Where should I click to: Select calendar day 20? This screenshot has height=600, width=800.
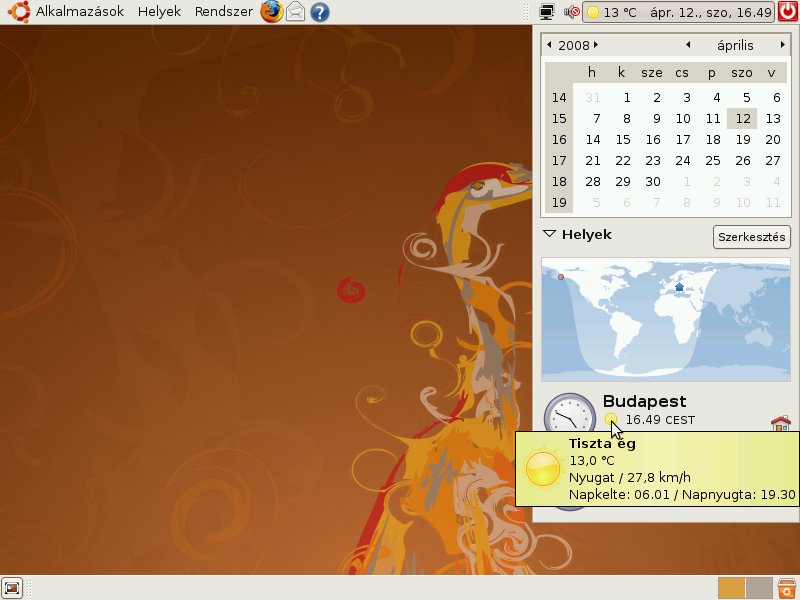pyautogui.click(x=772, y=139)
